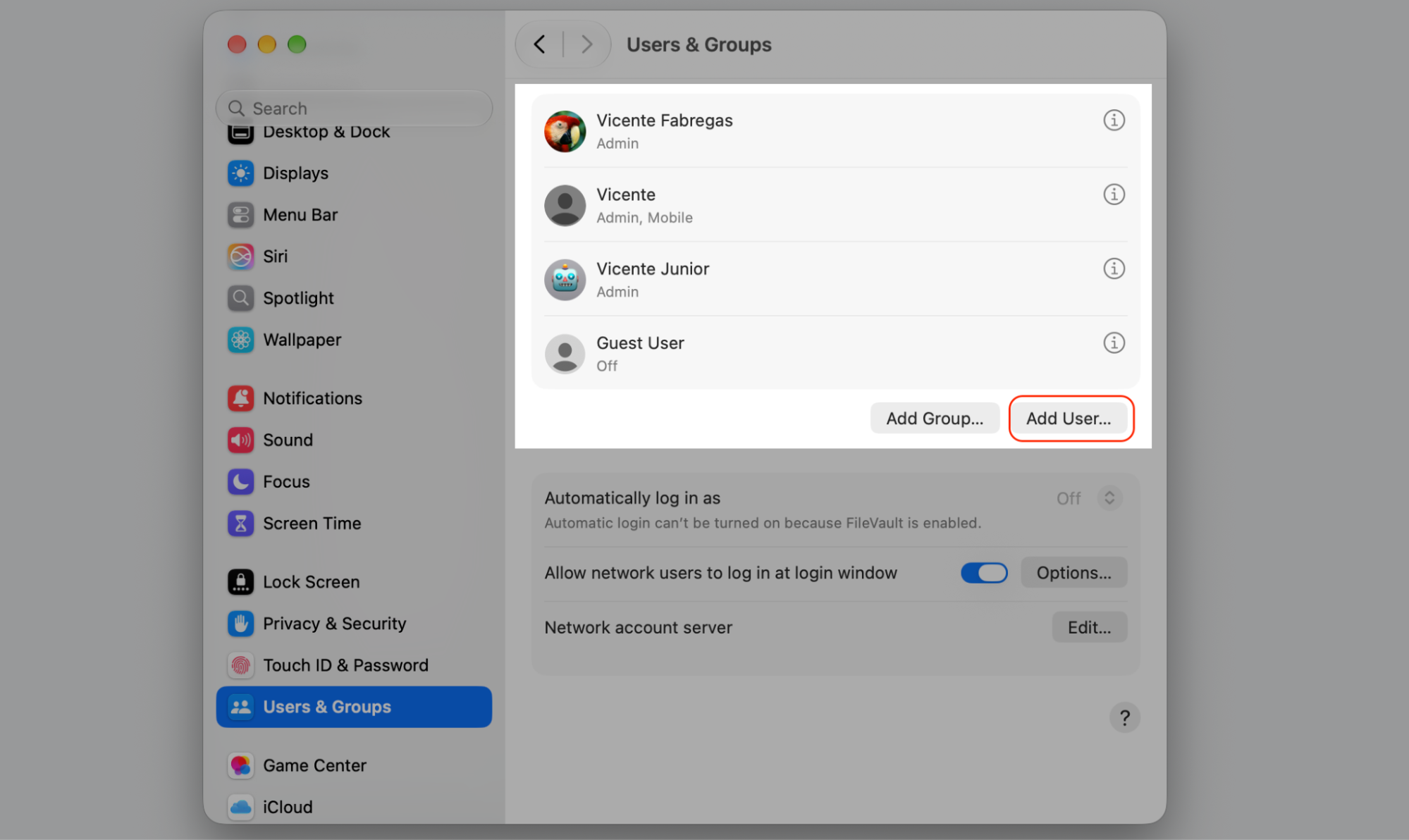
Task: Click the iCloud cloud icon
Action: click(x=240, y=807)
